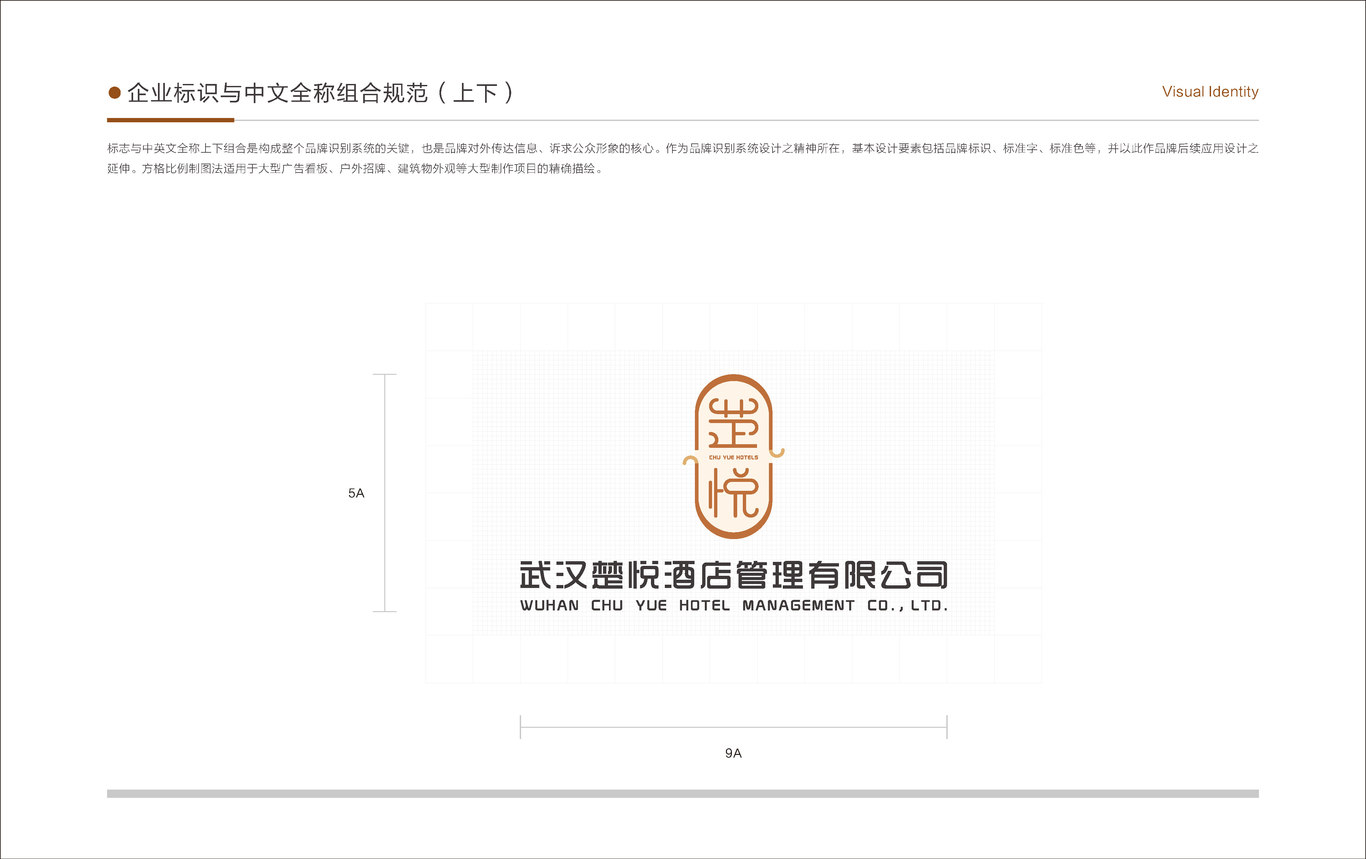Click the Chu Yue capsule-shaped logo emblem
Image resolution: width=1366 pixels, height=859 pixels.
coord(734,456)
